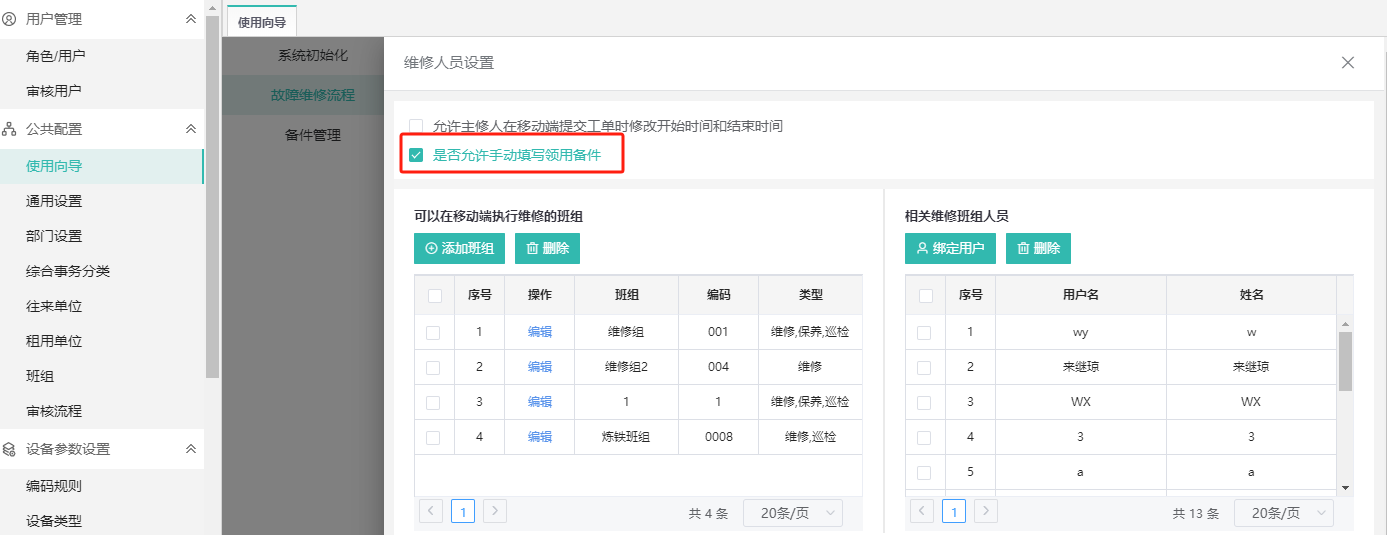This screenshot has width=1387, height=535.
Task: Click 删除 button in the 相关维修班组人员 panel
Action: (x=1038, y=248)
